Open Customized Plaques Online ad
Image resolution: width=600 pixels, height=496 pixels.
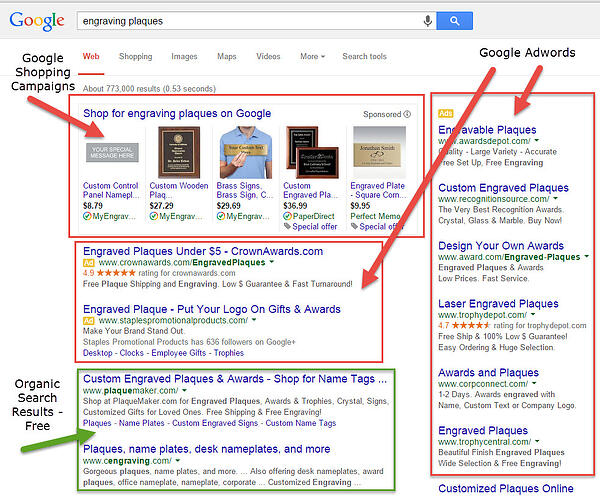pyautogui.click(x=506, y=488)
